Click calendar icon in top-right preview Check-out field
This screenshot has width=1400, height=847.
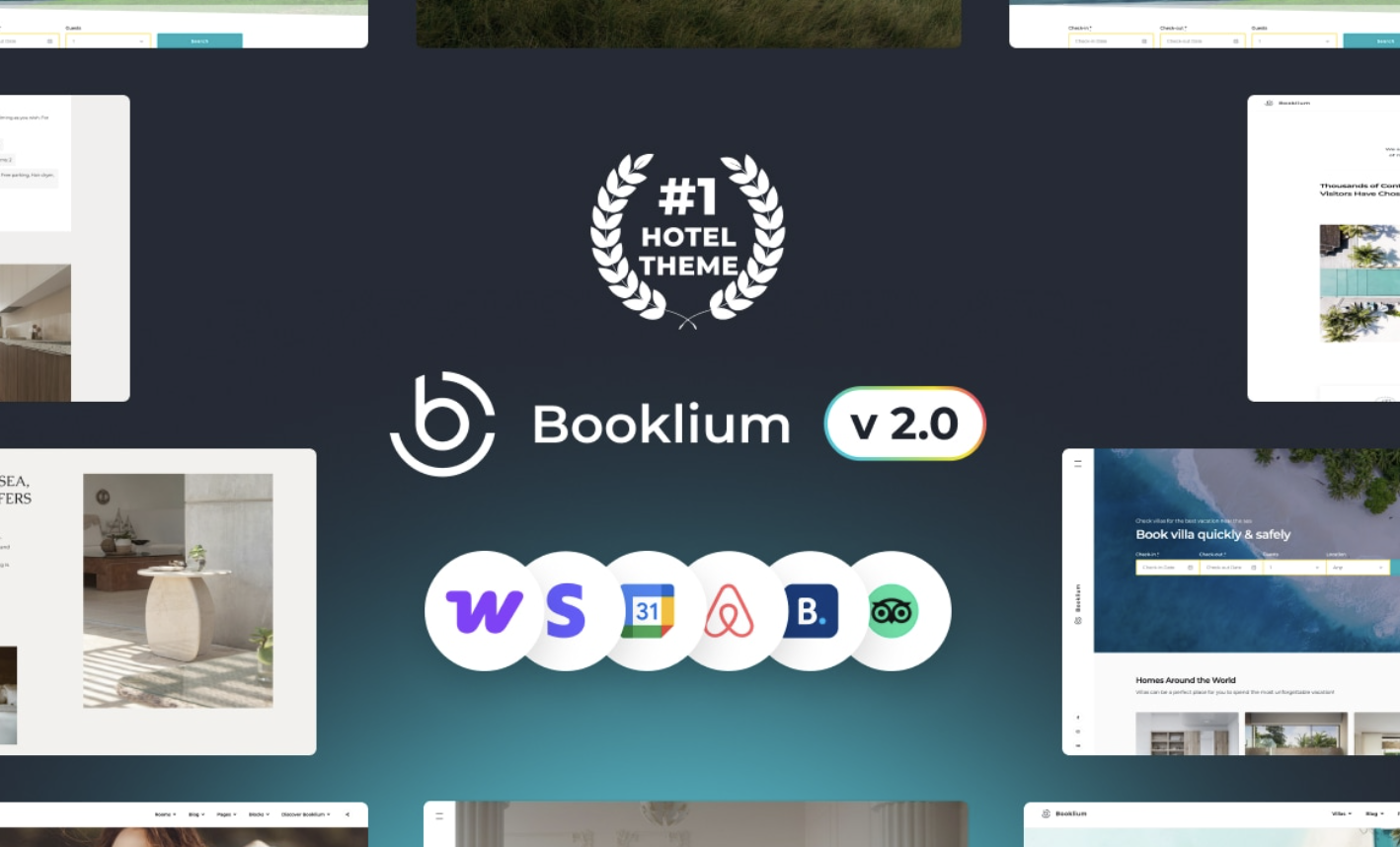click(1234, 41)
